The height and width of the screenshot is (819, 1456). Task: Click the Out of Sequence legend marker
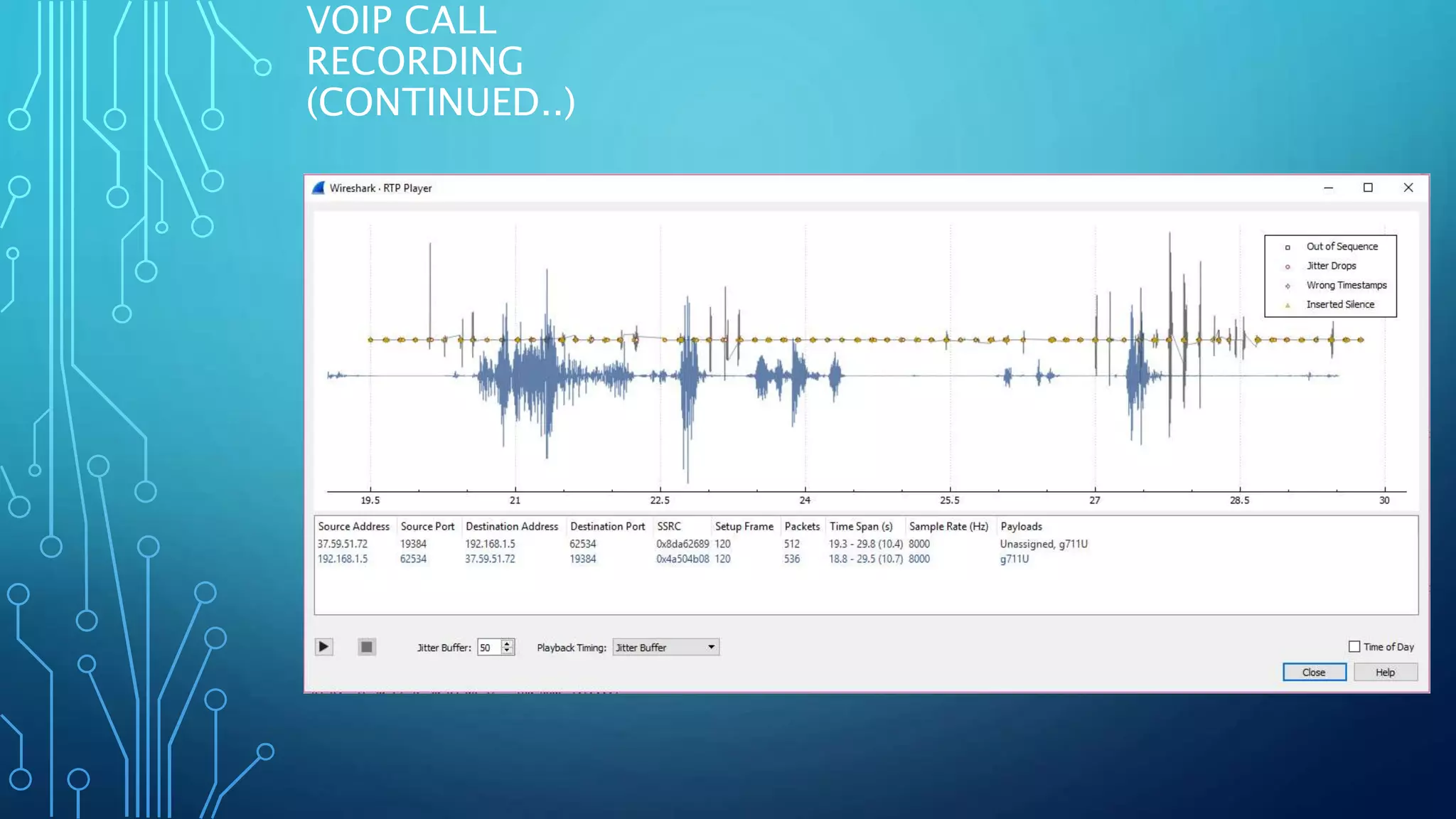pos(1288,247)
